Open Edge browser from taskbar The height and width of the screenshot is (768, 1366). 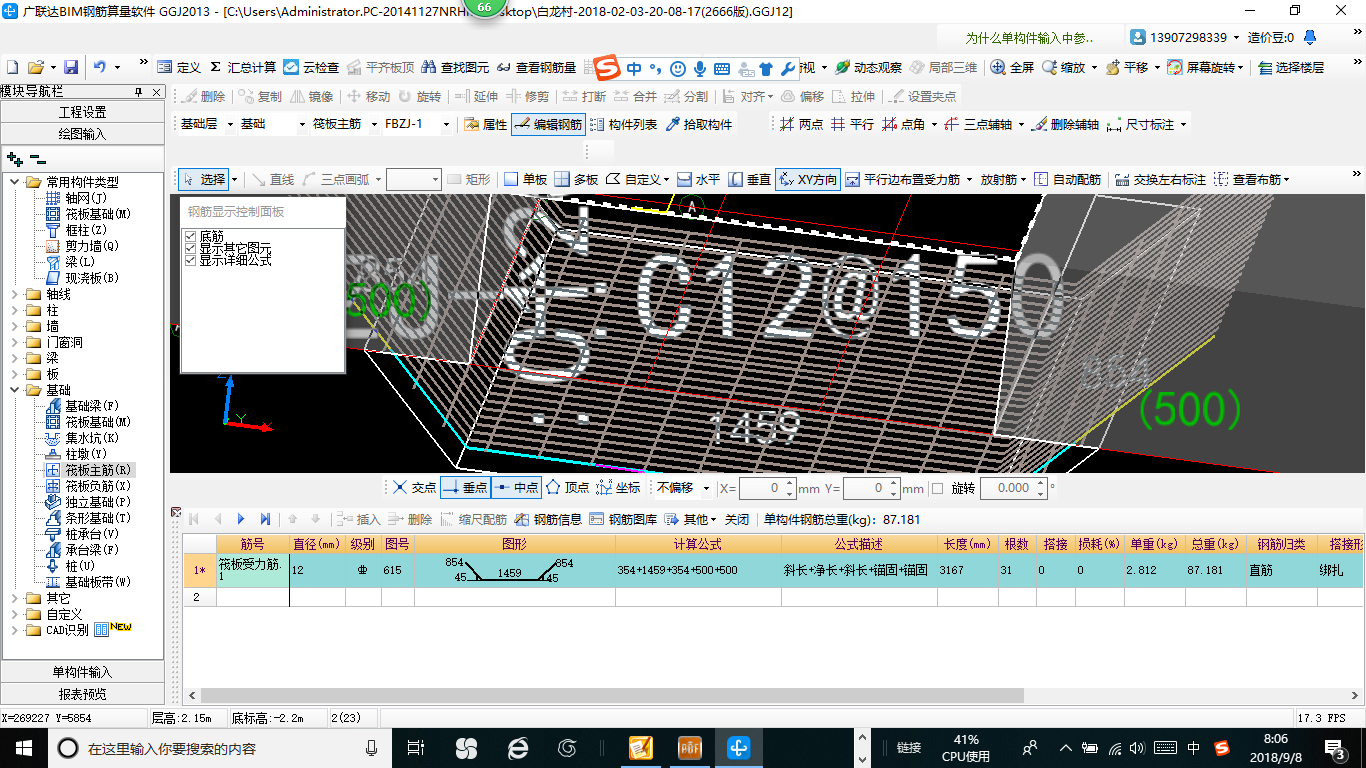517,747
